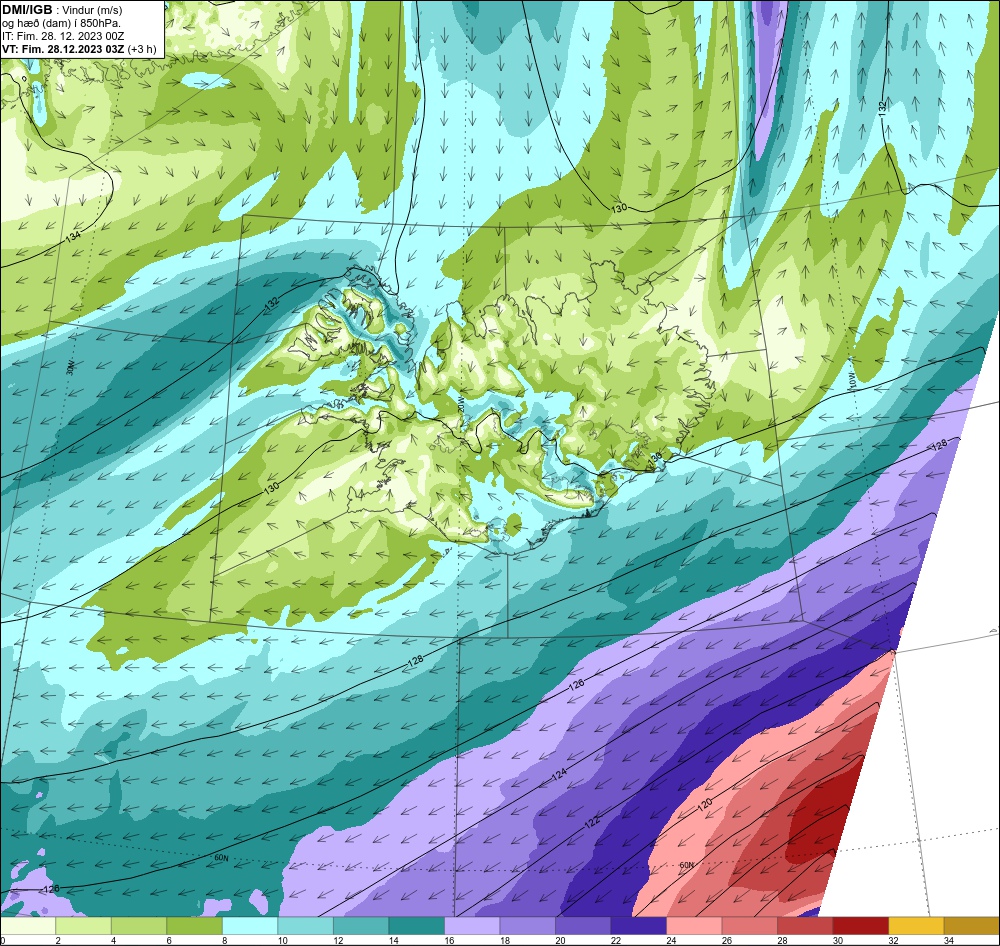Click the DMI/IGB title text

pos(27,10)
